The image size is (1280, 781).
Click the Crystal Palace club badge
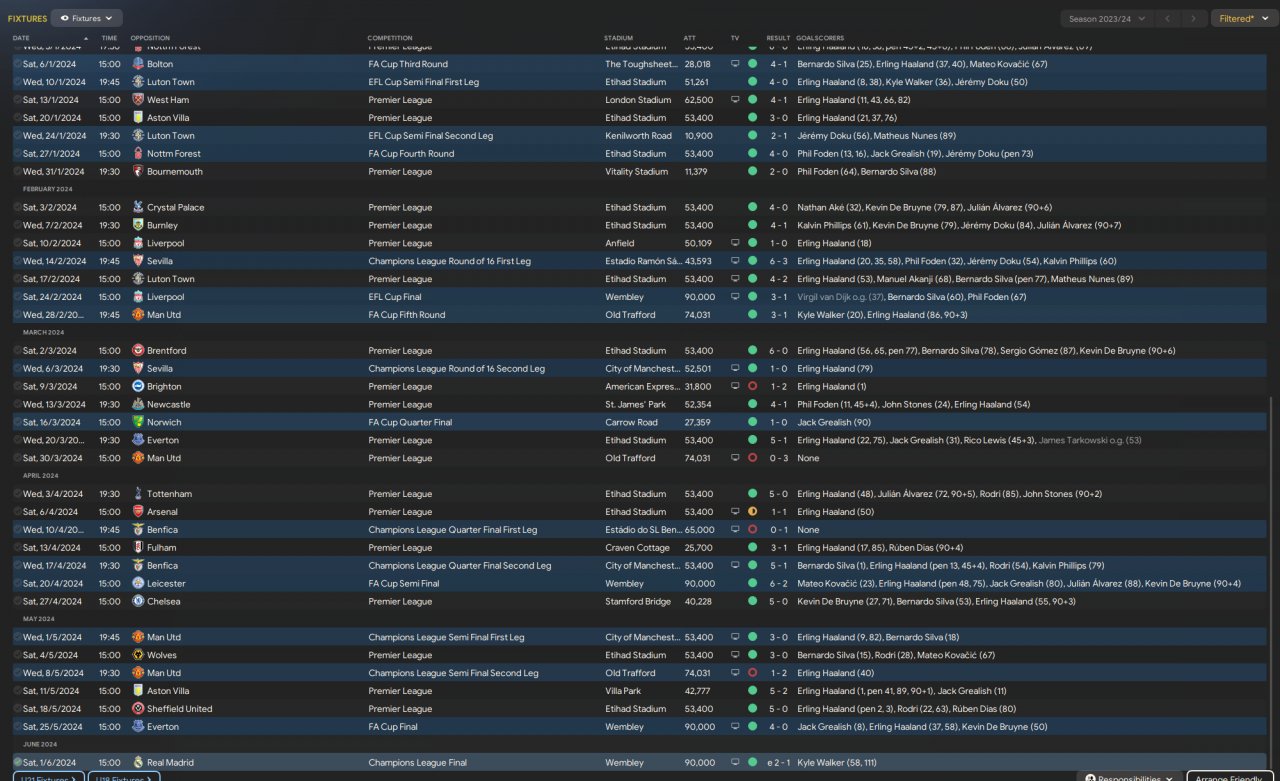click(x=138, y=208)
